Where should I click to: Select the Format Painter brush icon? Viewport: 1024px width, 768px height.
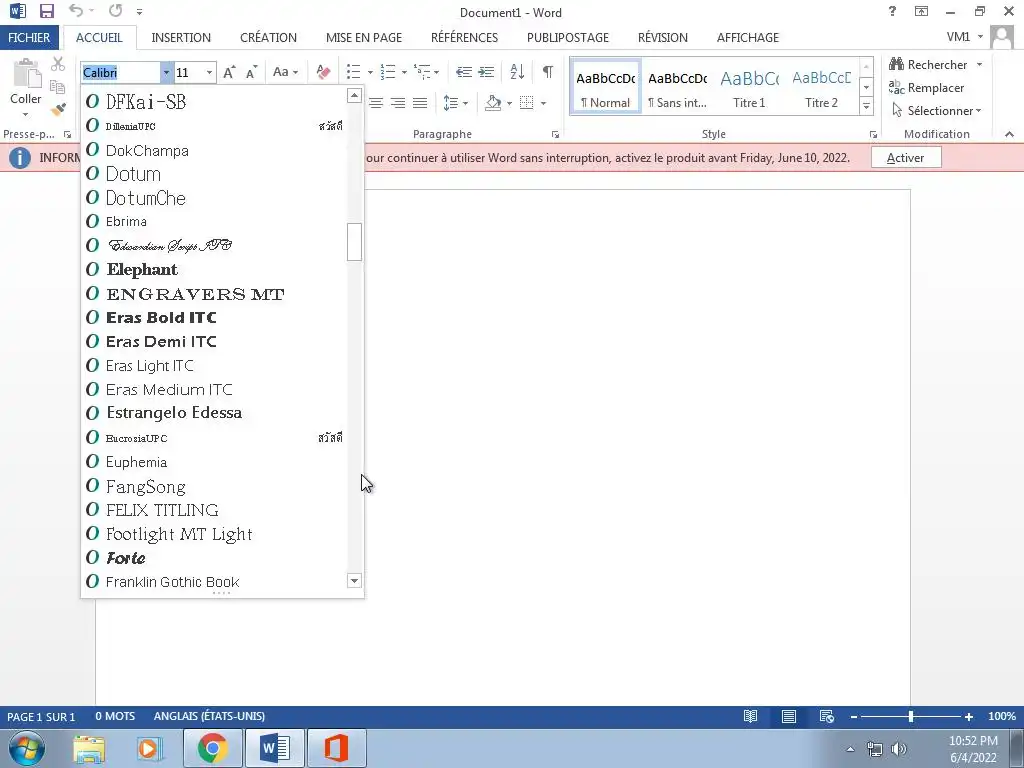click(58, 109)
